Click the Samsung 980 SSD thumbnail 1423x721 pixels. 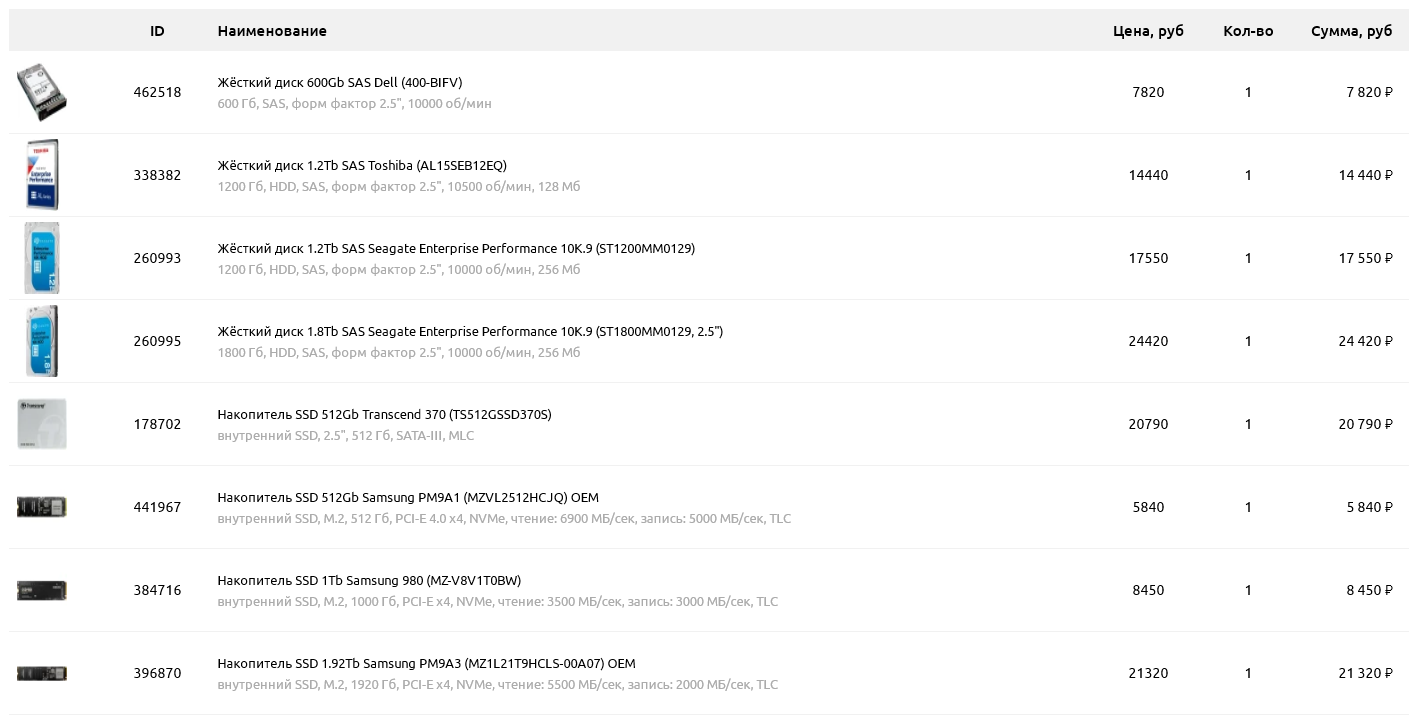42,590
